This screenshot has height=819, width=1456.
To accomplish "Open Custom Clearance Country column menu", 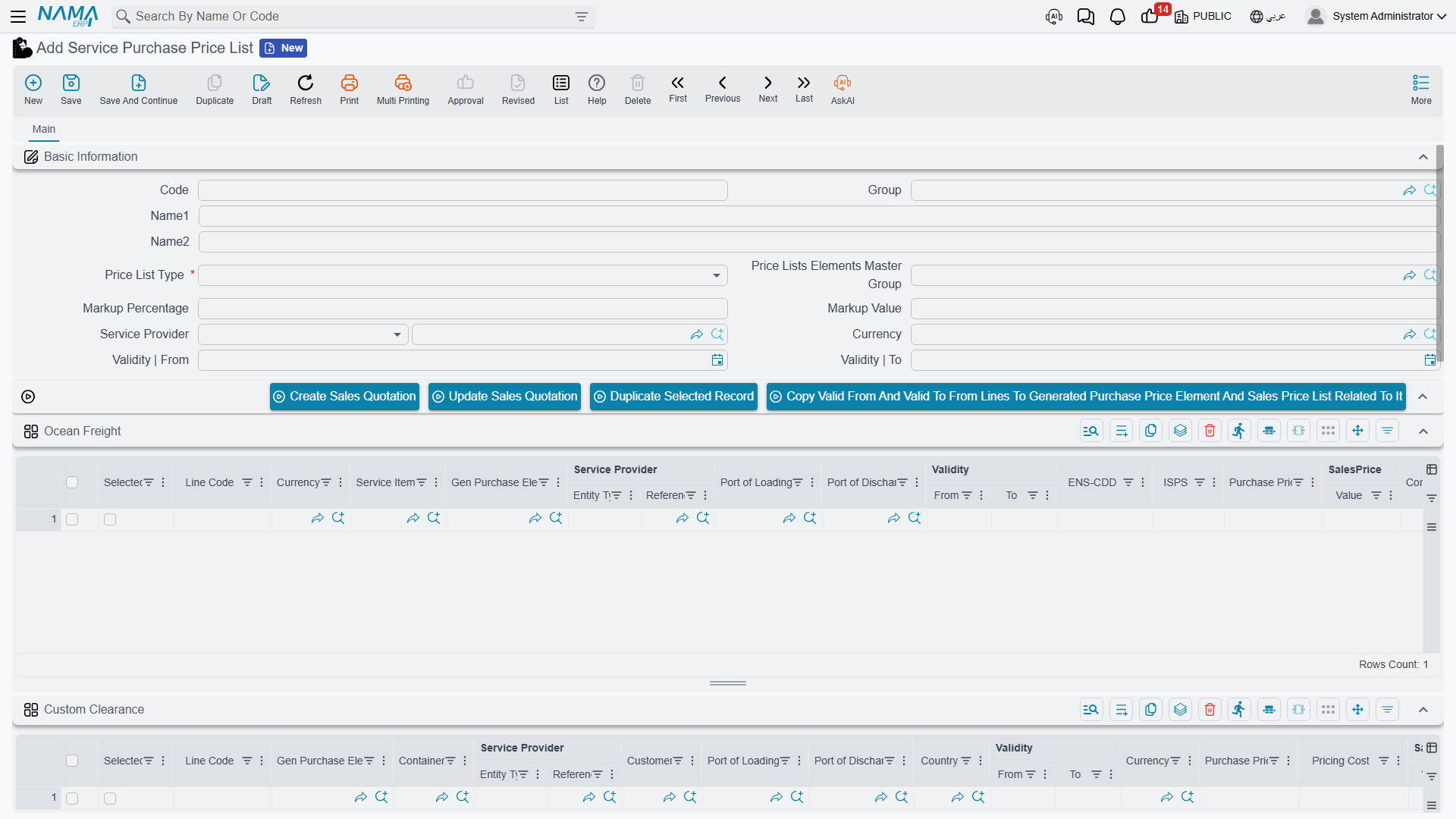I will (981, 761).
